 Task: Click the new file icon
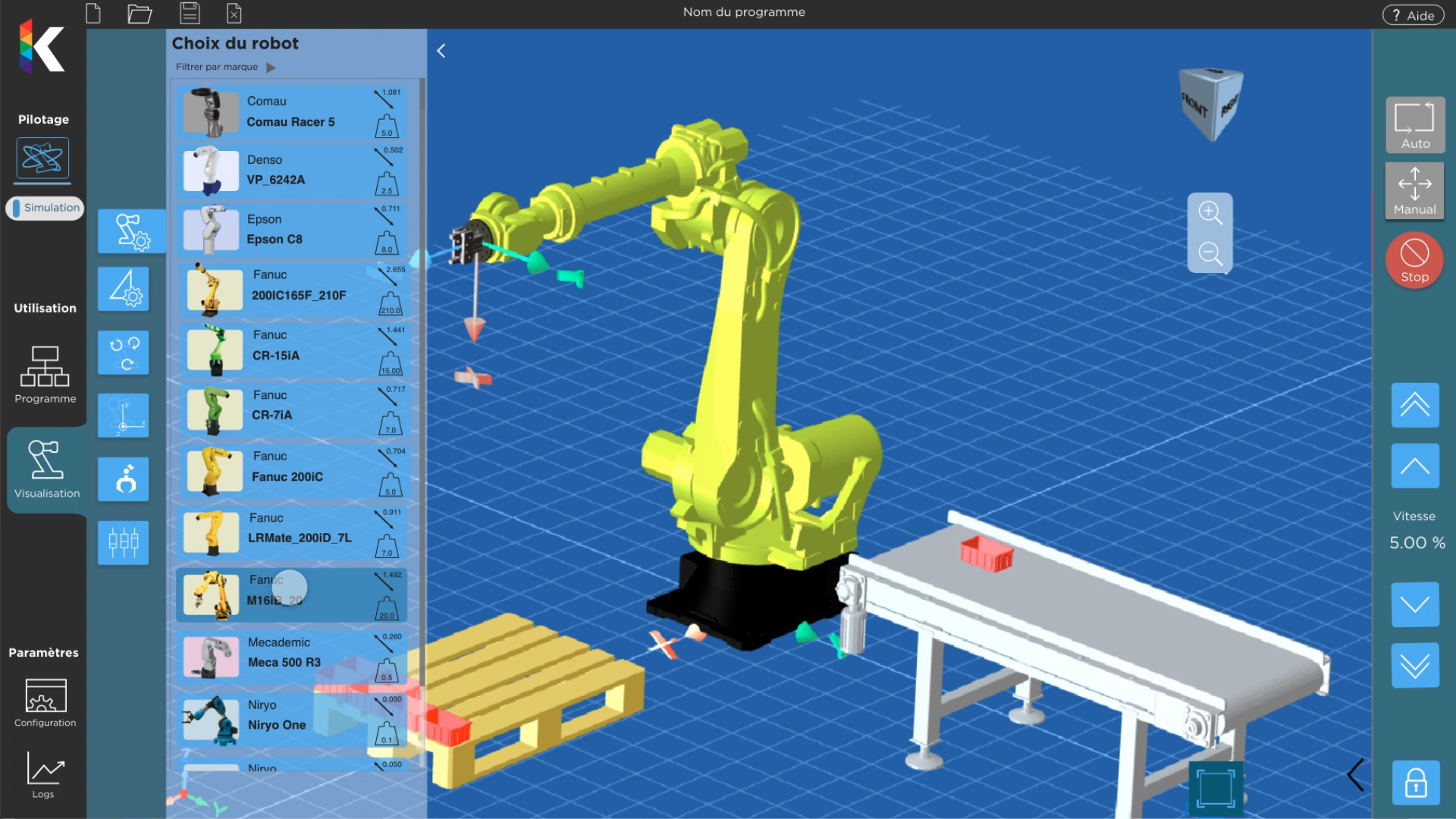93,14
